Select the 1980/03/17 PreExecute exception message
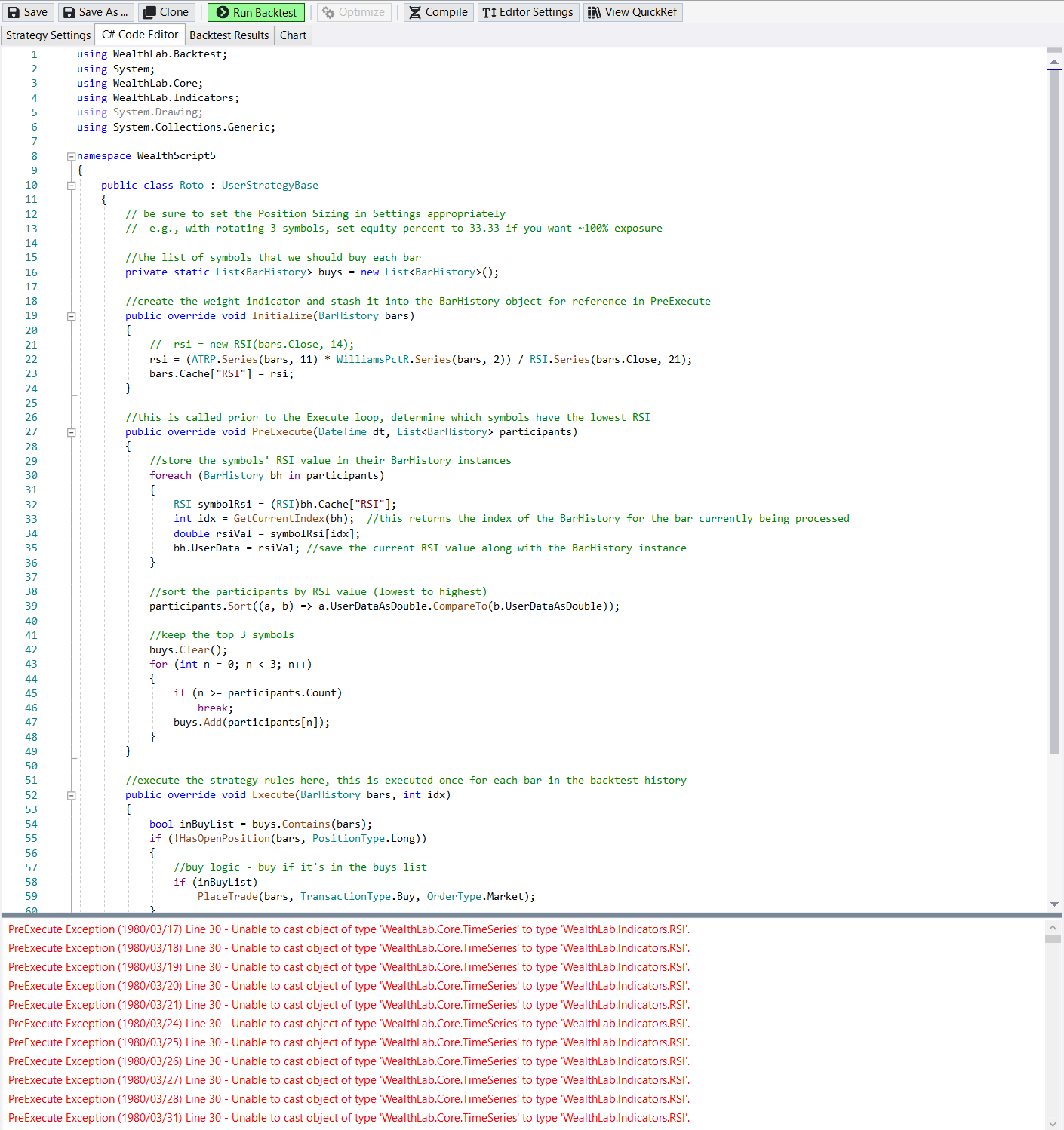The height and width of the screenshot is (1130, 1064). tap(349, 929)
